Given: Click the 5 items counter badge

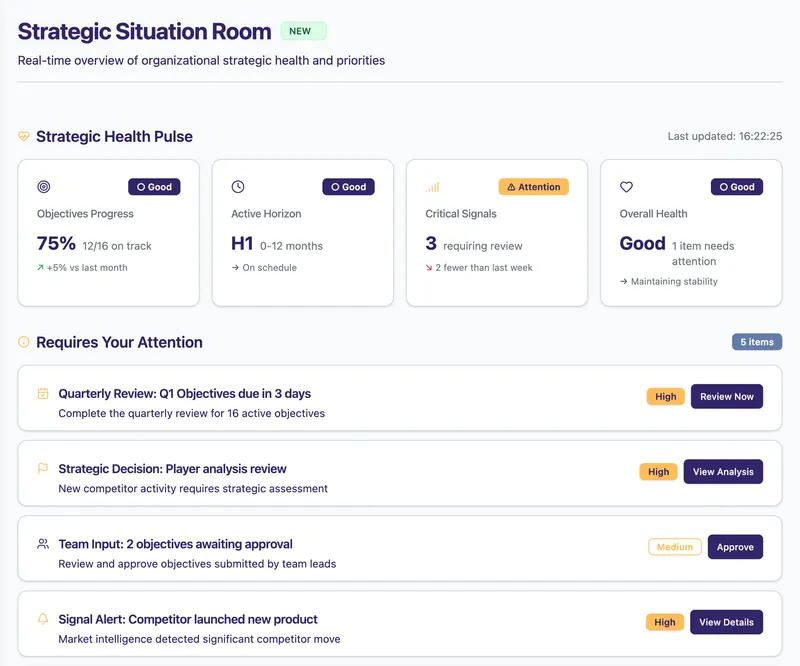Looking at the screenshot, I should tap(757, 342).
